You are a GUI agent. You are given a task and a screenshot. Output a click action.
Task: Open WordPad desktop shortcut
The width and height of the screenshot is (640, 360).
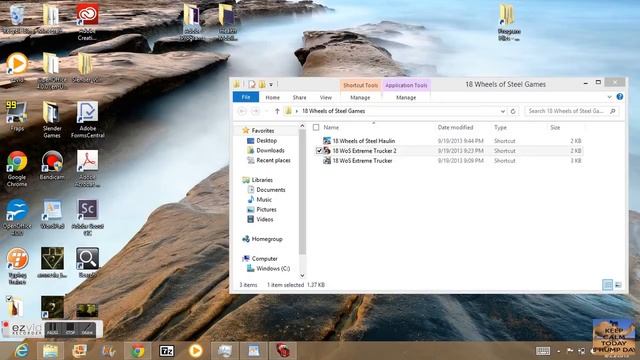click(x=52, y=214)
